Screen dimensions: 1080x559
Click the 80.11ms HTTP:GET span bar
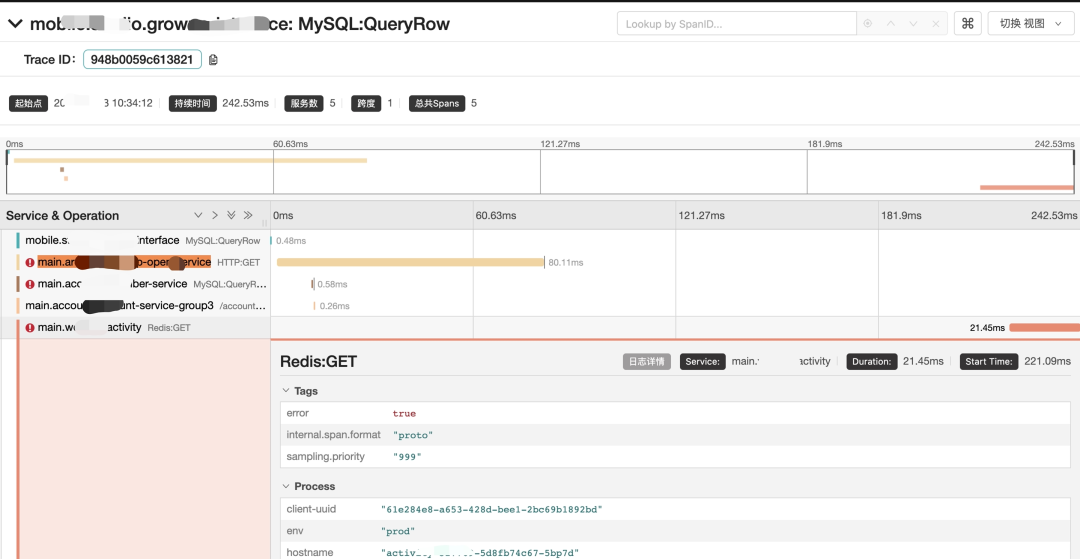click(410, 262)
